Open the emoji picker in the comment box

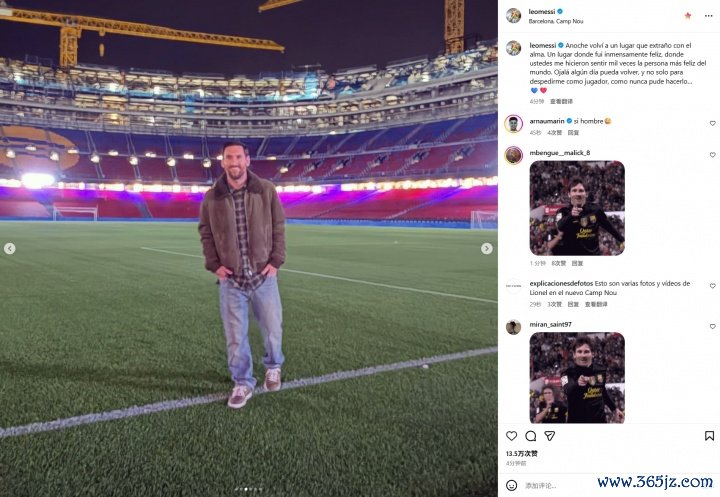[x=512, y=484]
